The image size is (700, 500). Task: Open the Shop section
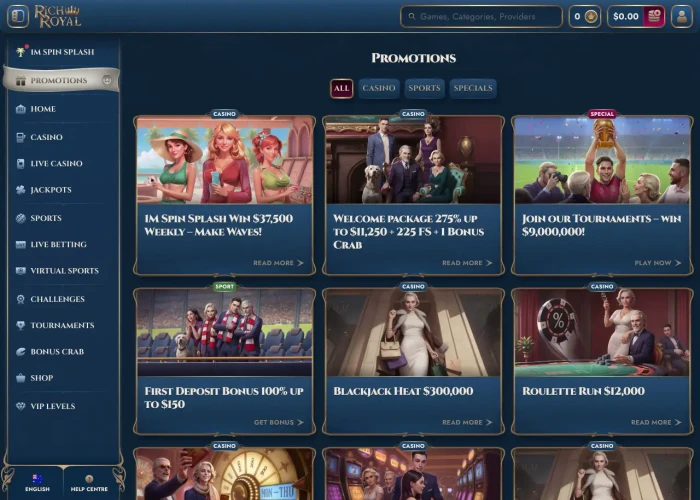click(41, 378)
